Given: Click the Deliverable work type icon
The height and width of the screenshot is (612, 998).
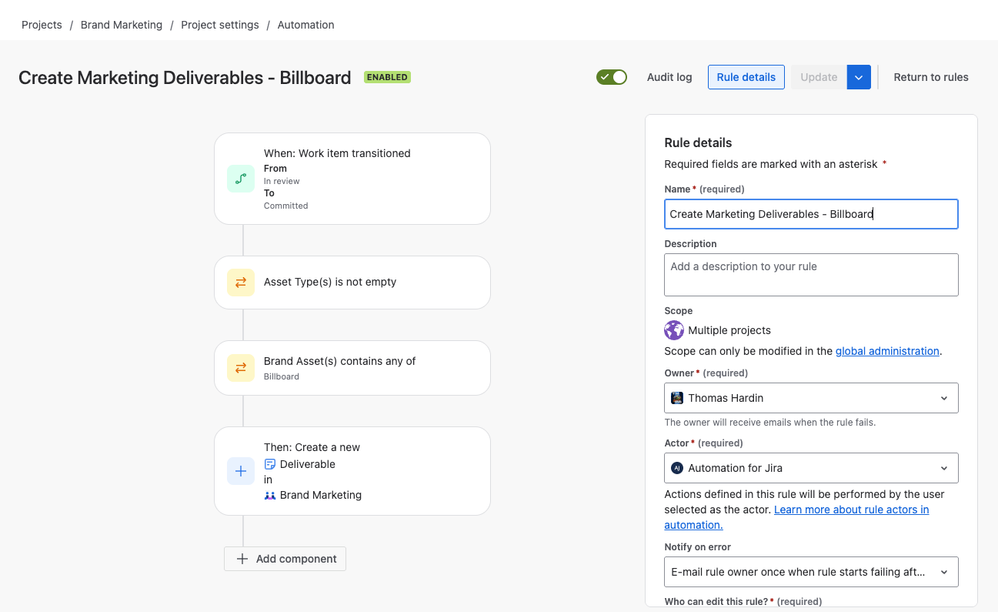Looking at the screenshot, I should (x=270, y=464).
